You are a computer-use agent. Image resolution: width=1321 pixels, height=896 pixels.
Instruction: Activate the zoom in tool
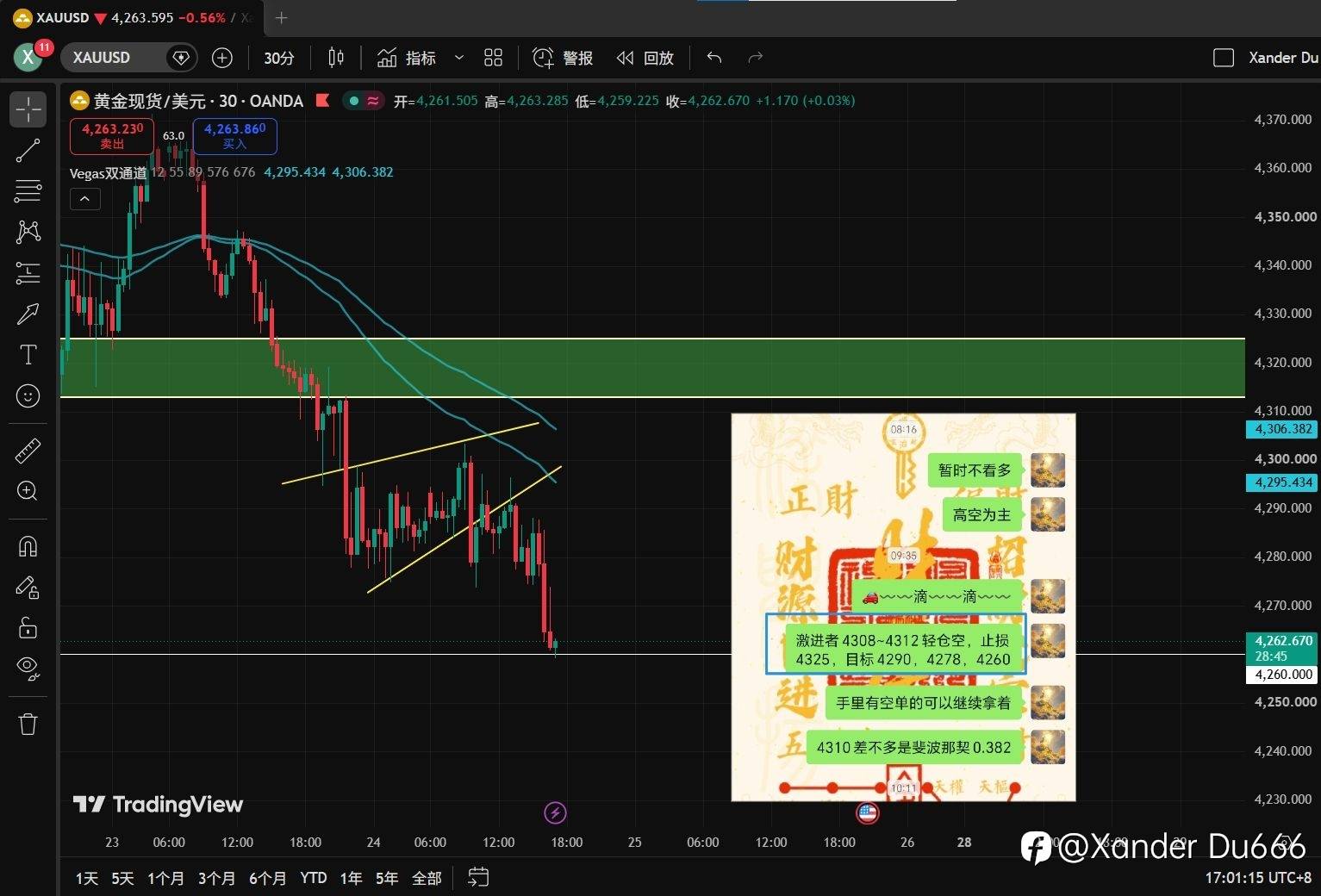coord(28,491)
